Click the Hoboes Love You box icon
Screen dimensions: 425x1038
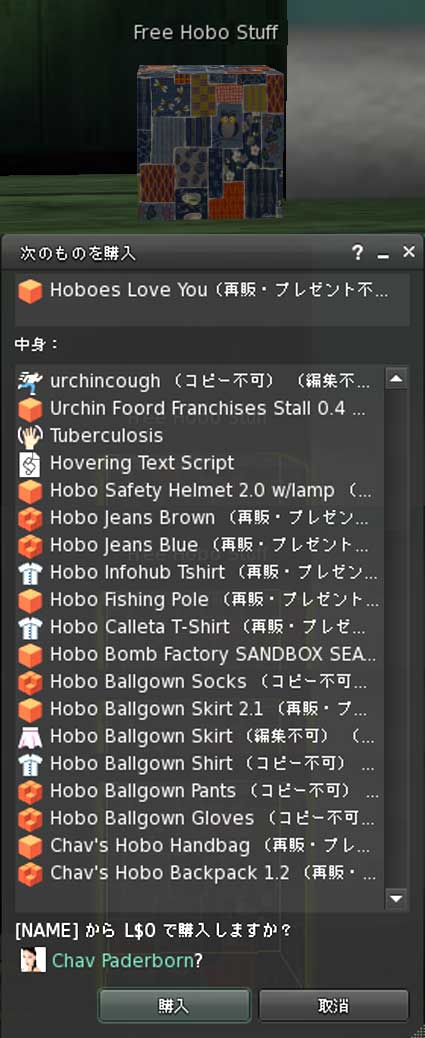[30, 291]
